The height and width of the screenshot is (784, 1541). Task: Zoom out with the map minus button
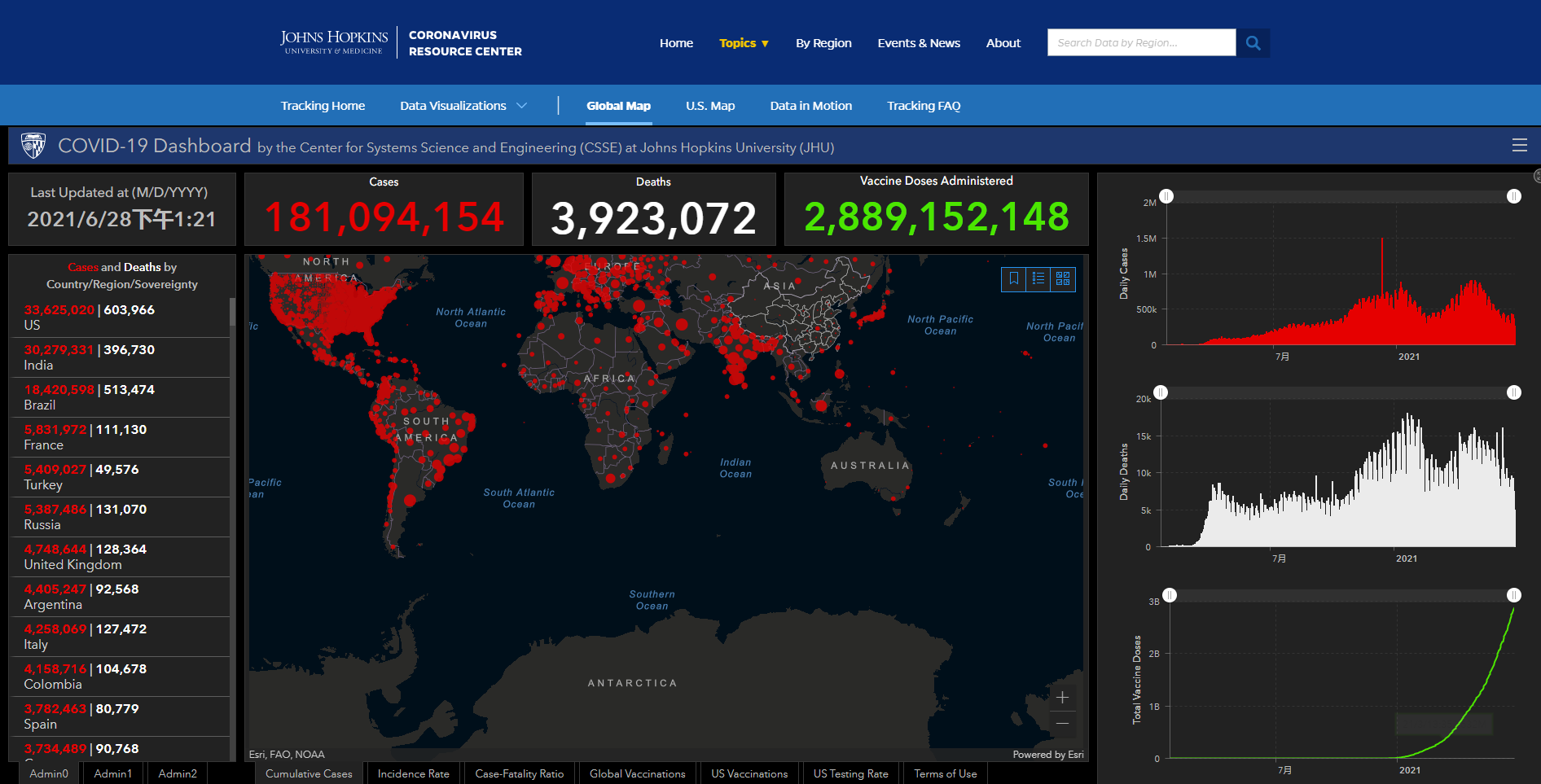pyautogui.click(x=1062, y=724)
